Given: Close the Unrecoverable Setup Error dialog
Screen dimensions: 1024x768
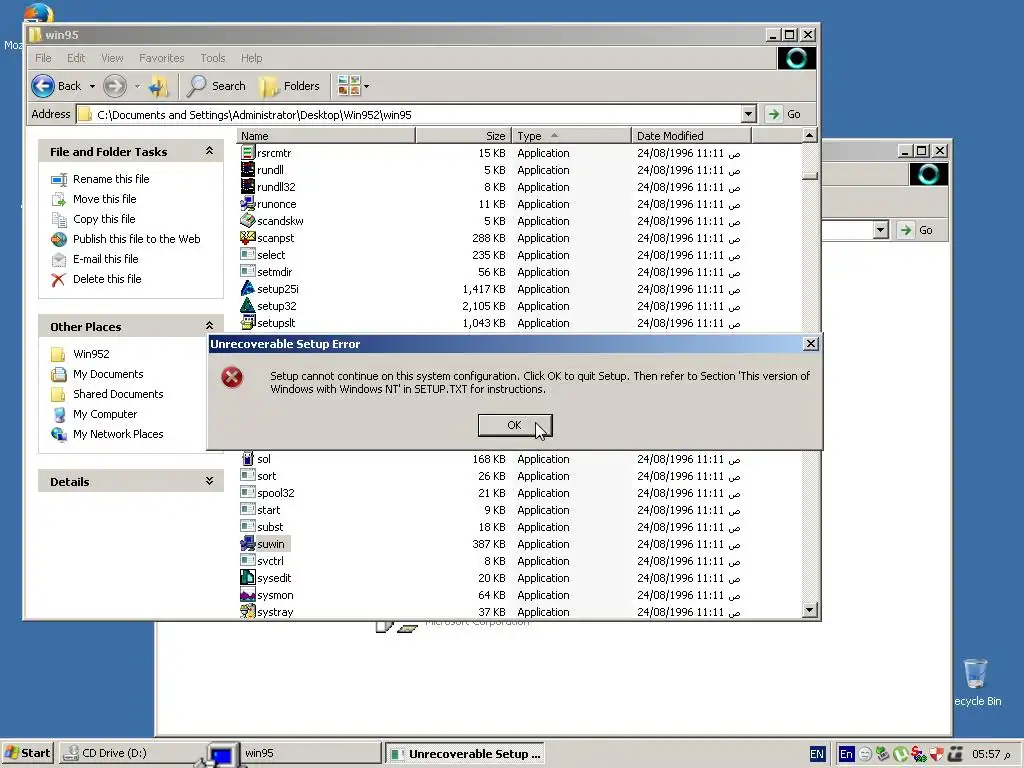Looking at the screenshot, I should pyautogui.click(x=810, y=344).
